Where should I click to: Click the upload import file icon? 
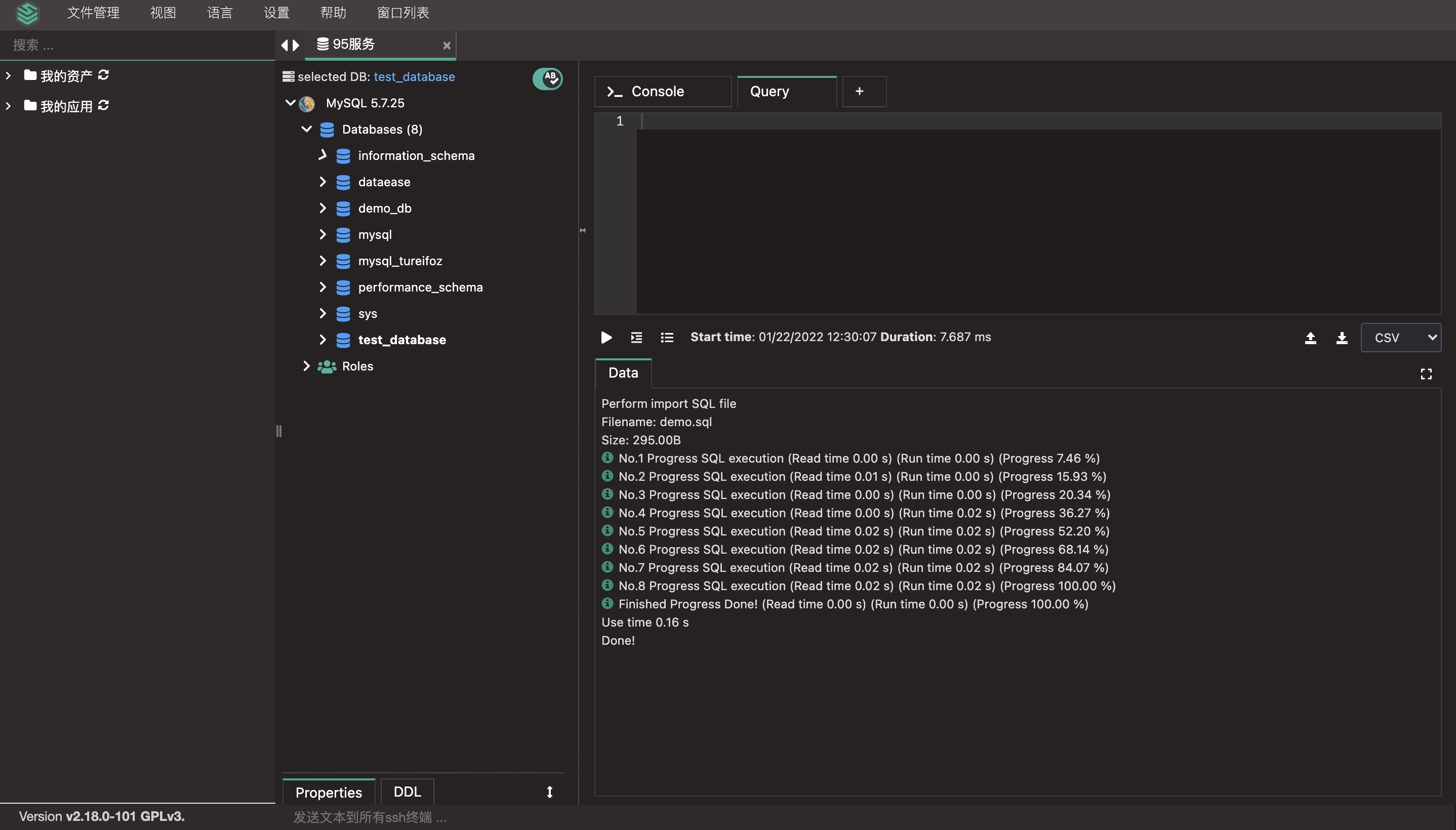point(1310,338)
